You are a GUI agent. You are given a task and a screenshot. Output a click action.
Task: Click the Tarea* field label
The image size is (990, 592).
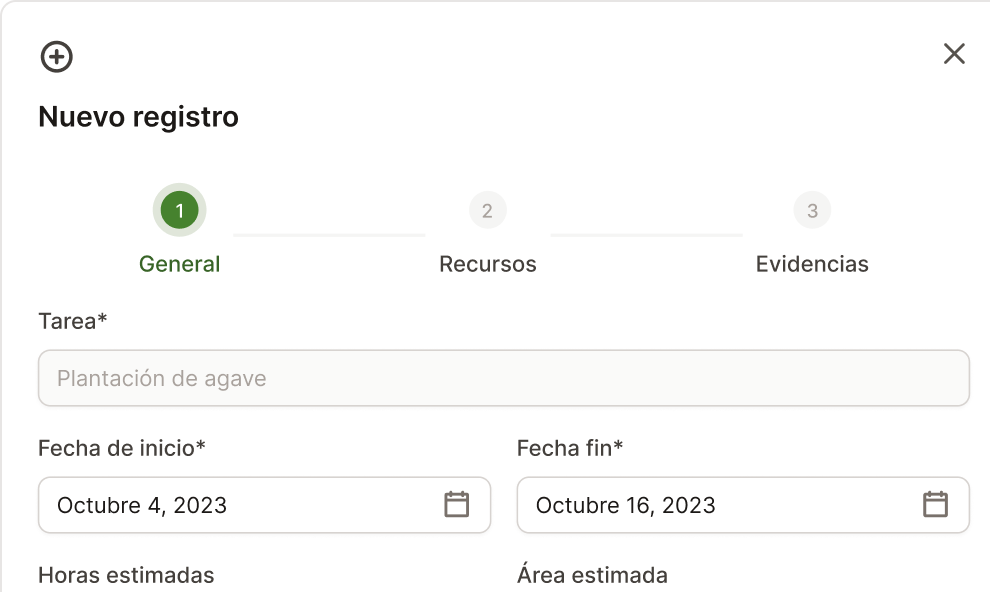(x=73, y=321)
